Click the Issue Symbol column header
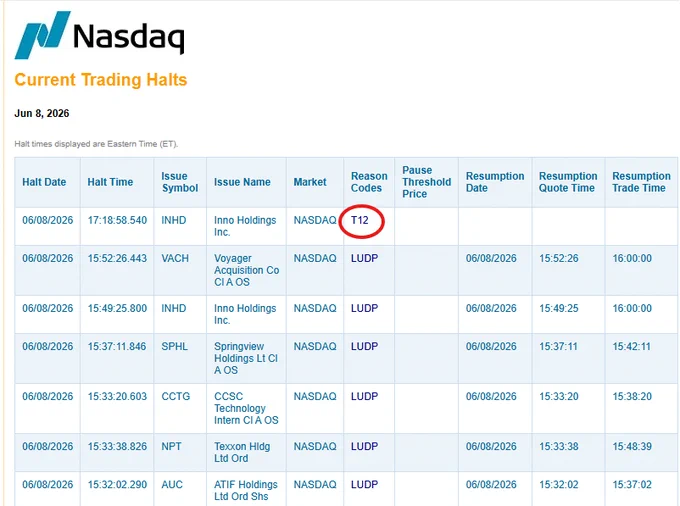680x506 pixels. [x=180, y=182]
